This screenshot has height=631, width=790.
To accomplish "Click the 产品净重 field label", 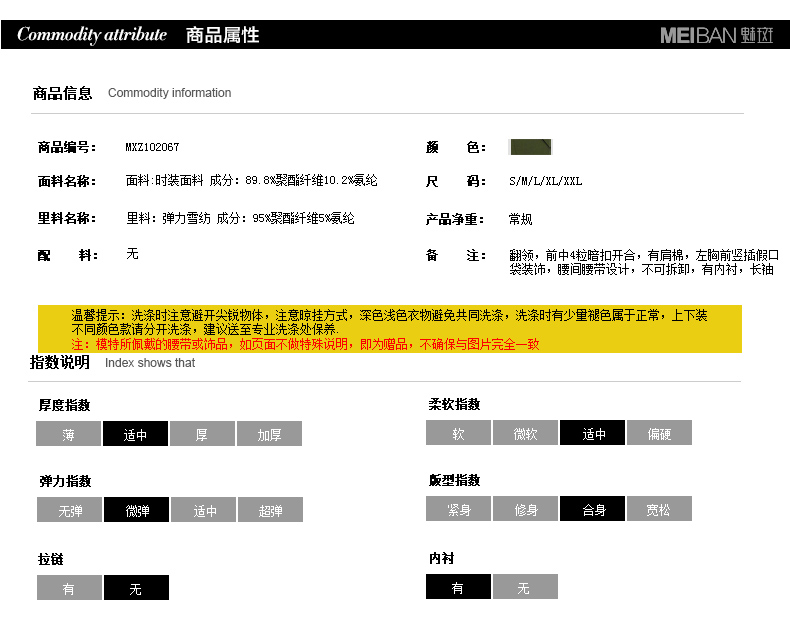I will (x=455, y=219).
